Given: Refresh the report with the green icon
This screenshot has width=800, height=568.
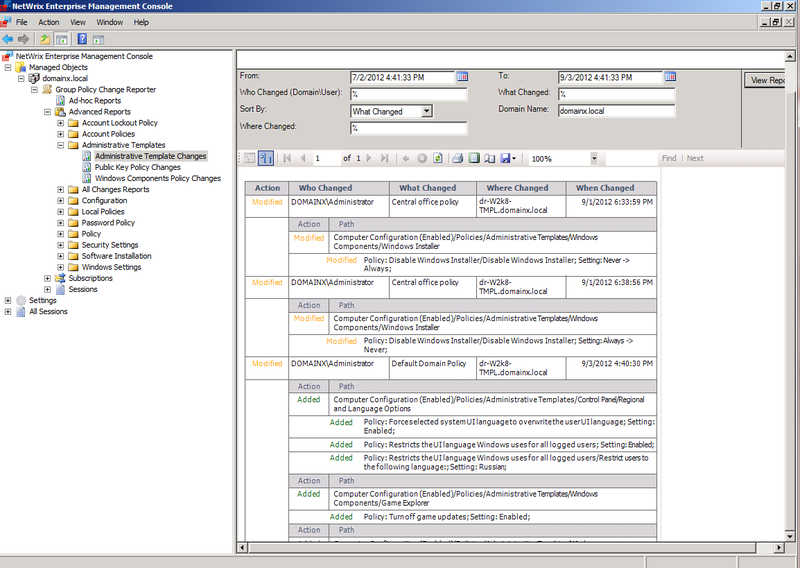Looking at the screenshot, I should [x=438, y=159].
